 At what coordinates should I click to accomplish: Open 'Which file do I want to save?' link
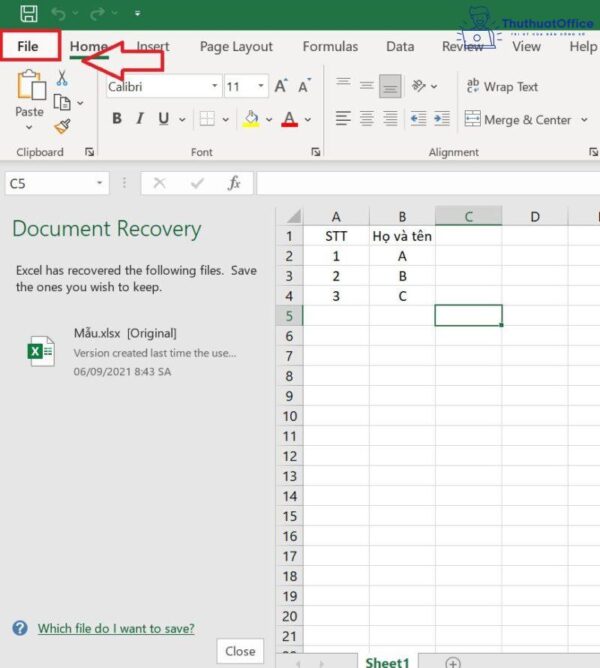pos(116,628)
